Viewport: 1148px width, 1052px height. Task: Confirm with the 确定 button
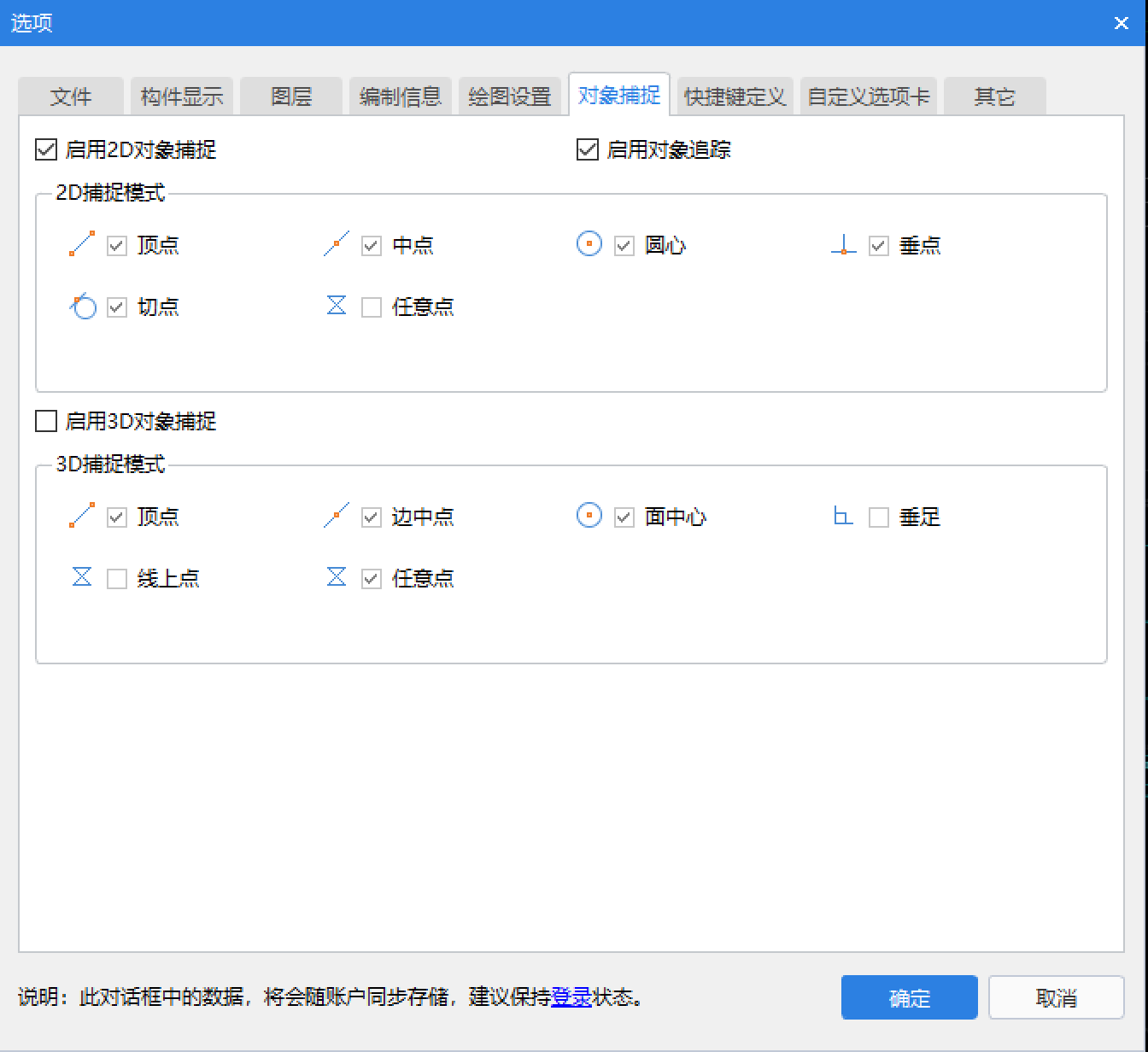(x=910, y=997)
